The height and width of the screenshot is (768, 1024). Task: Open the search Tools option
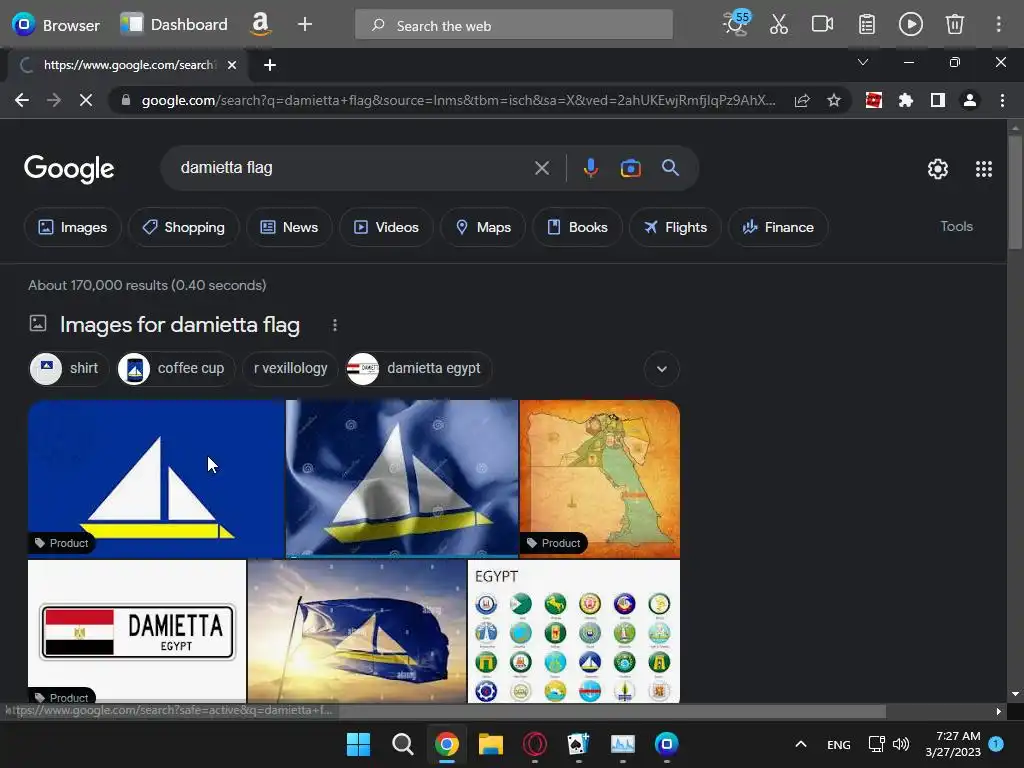coord(956,227)
